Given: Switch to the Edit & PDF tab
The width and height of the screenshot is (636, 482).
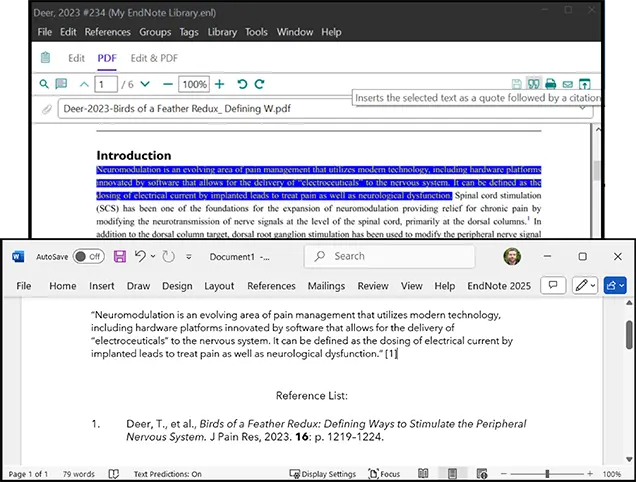Looking at the screenshot, I should coord(154,58).
